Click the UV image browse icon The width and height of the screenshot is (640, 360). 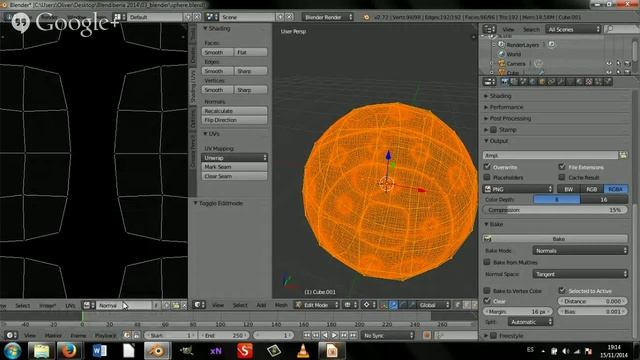[89, 305]
